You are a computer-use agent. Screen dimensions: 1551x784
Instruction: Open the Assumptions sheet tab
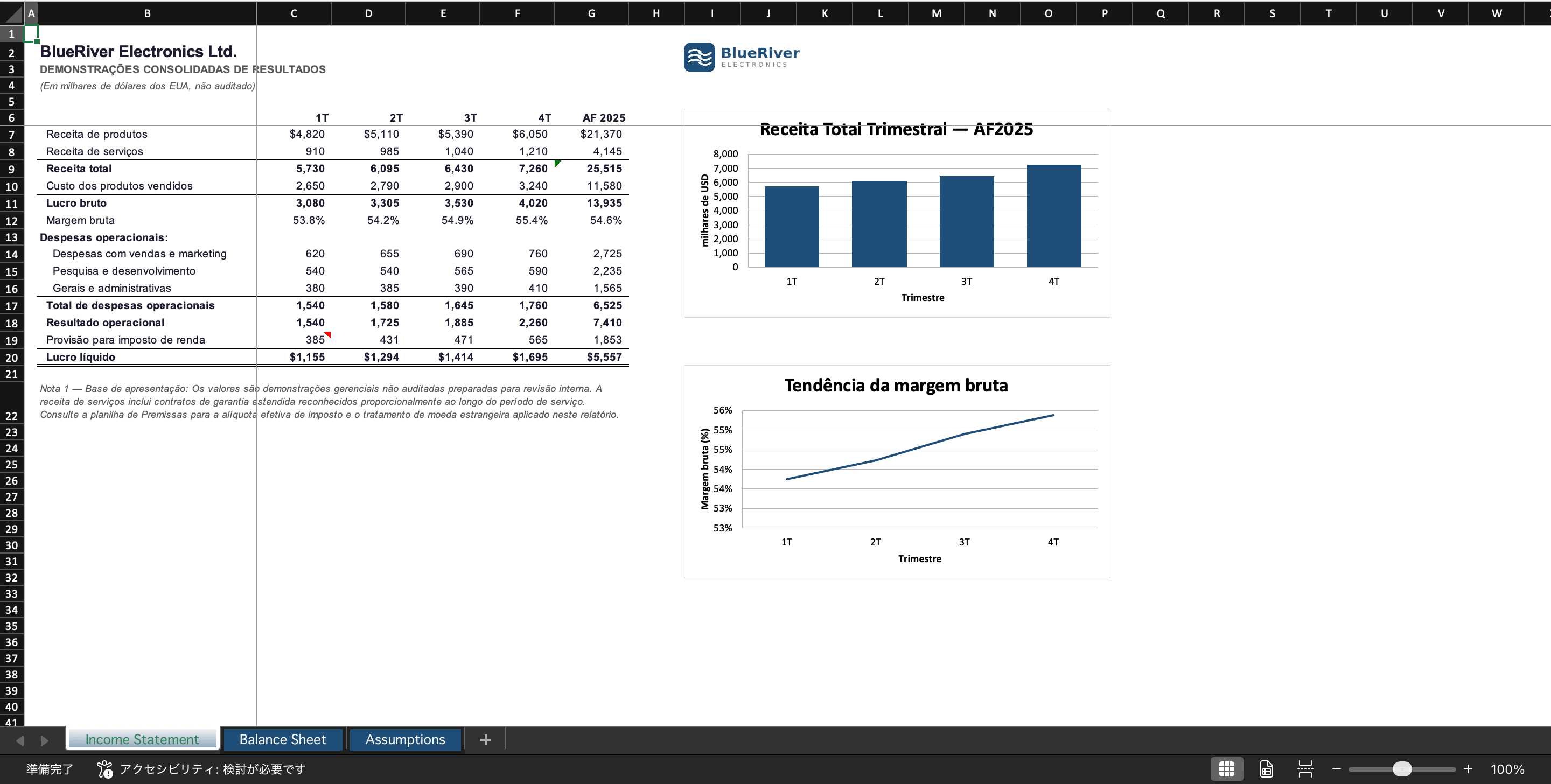(x=405, y=739)
